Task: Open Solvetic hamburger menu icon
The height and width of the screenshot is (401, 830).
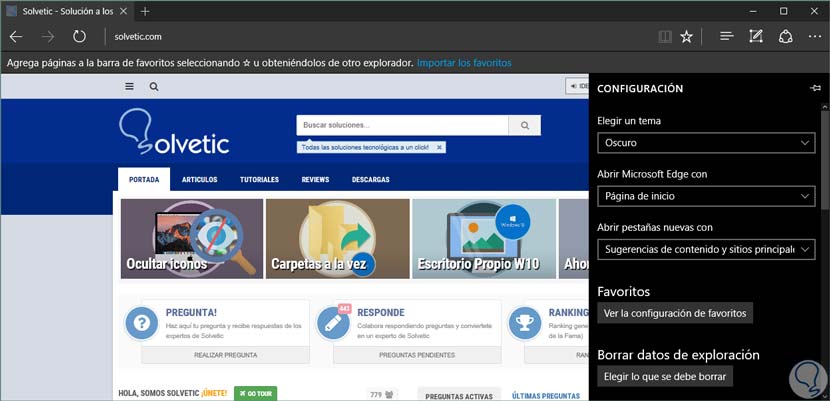Action: (x=129, y=86)
